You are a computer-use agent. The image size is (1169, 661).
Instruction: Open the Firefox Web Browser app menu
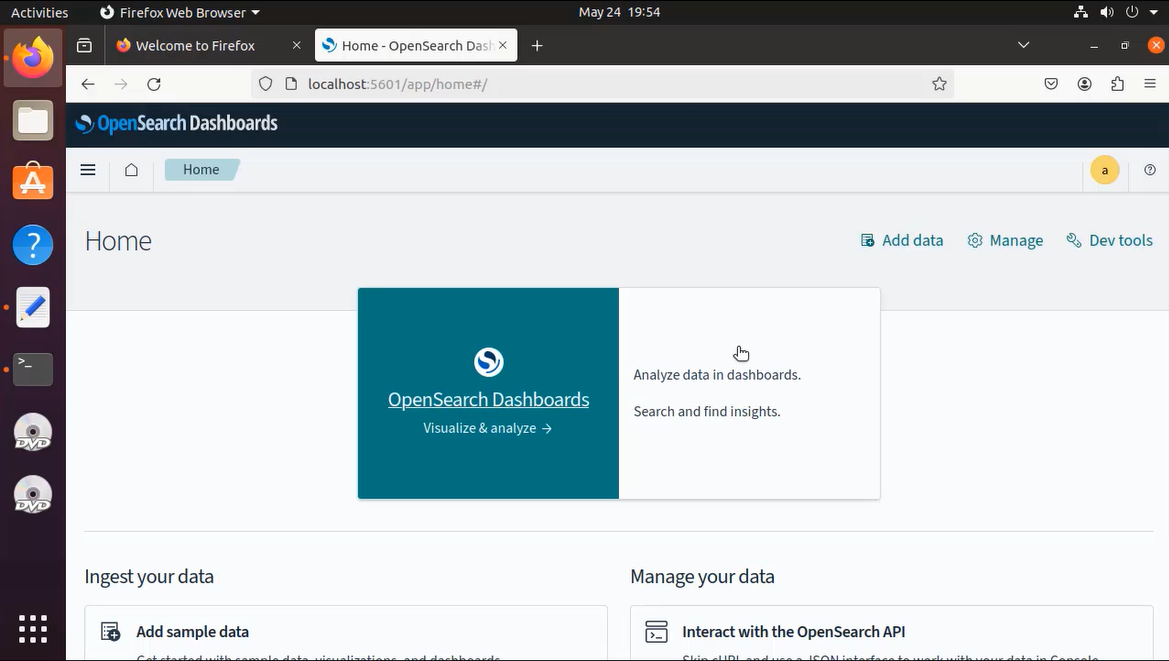pyautogui.click(x=180, y=13)
